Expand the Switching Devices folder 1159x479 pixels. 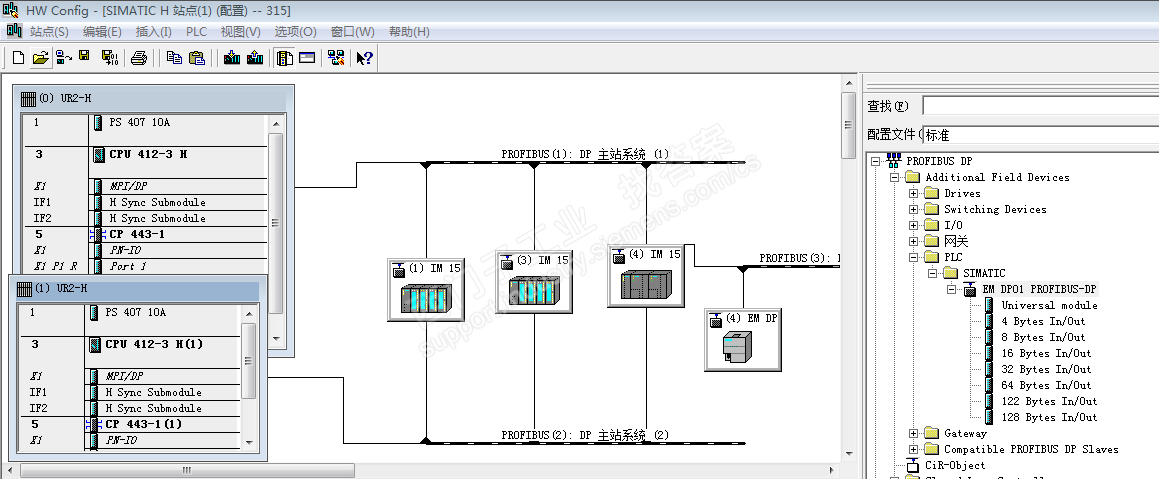914,209
